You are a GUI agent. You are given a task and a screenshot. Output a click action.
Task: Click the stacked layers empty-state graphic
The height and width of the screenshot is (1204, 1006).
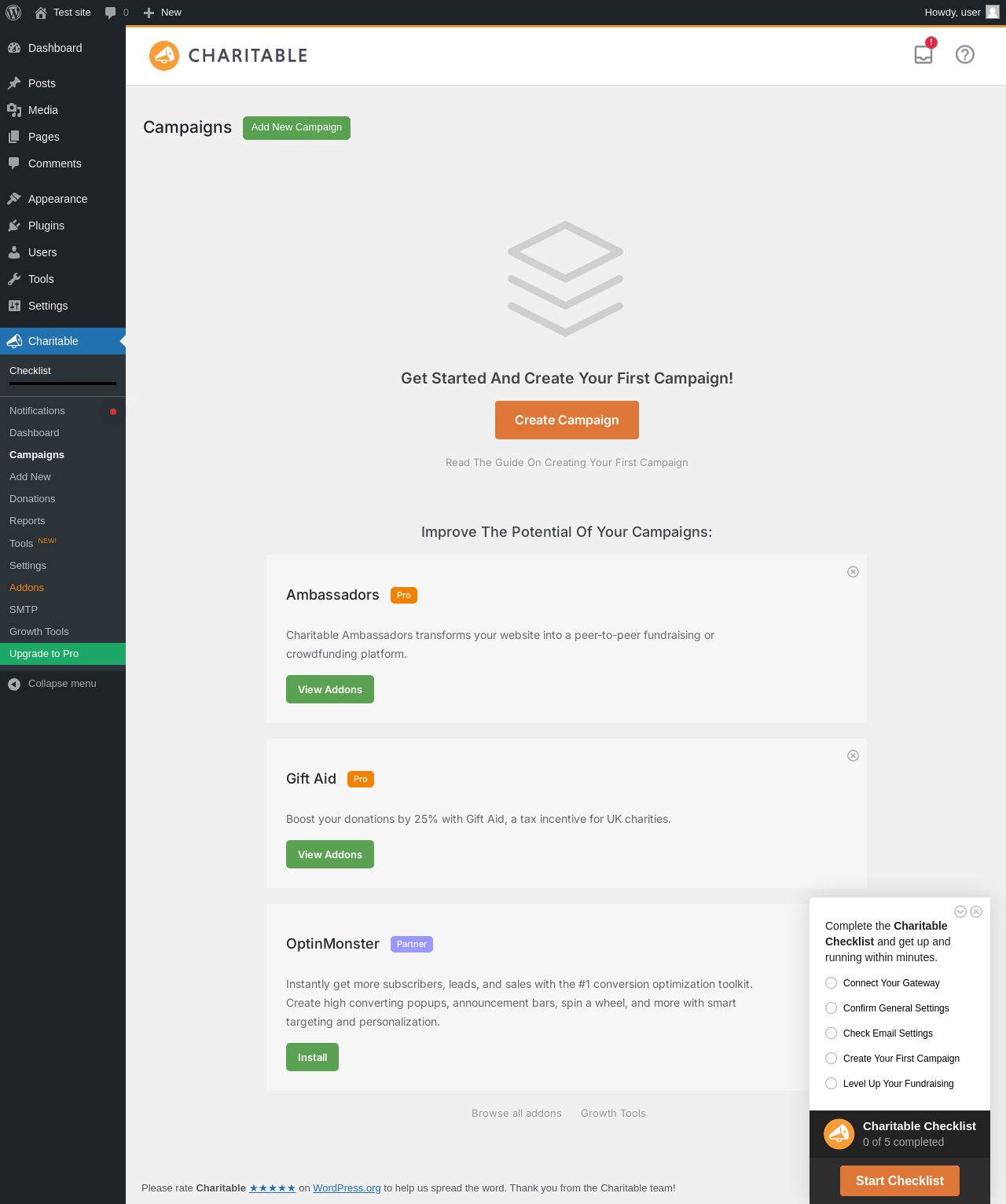(x=566, y=279)
